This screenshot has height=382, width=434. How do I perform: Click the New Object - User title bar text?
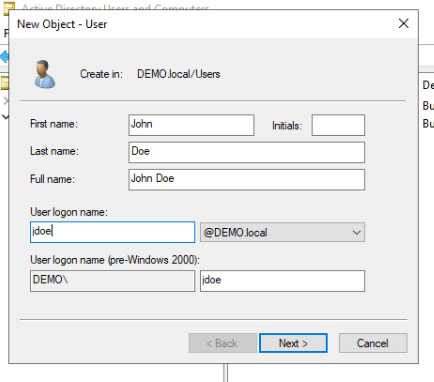[62, 24]
